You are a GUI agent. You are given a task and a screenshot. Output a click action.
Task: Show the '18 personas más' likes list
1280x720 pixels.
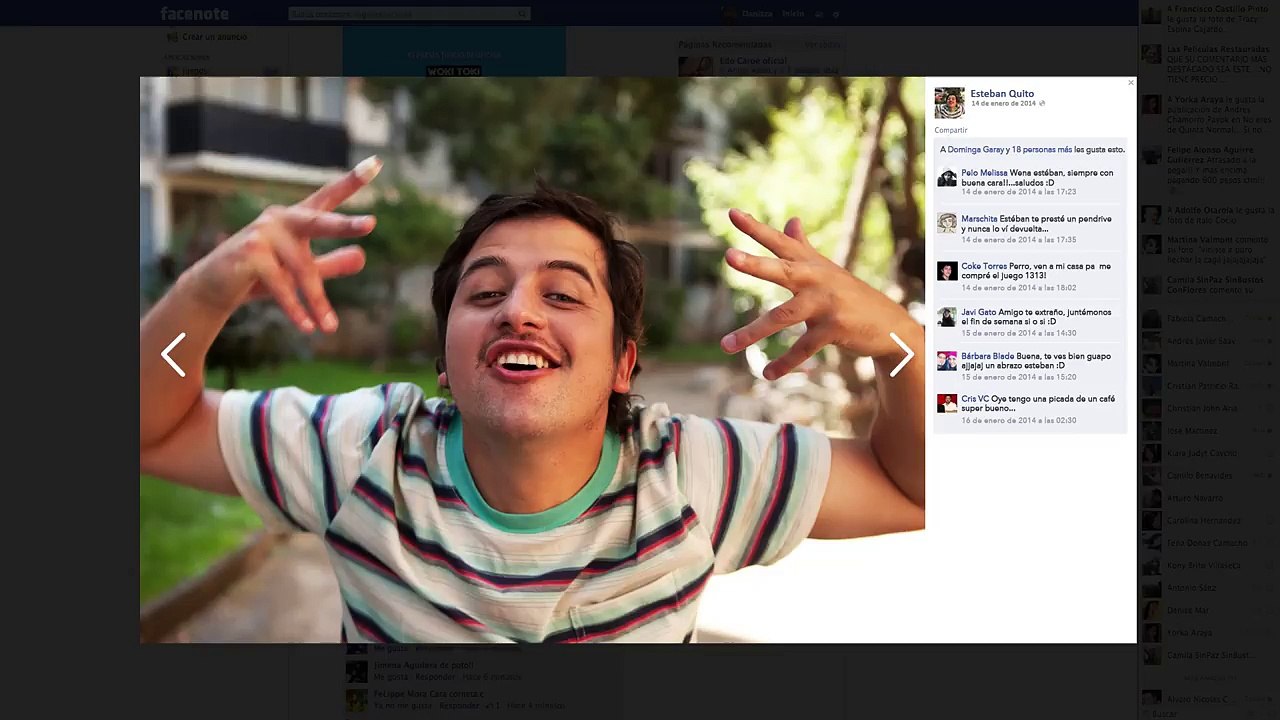point(1041,150)
